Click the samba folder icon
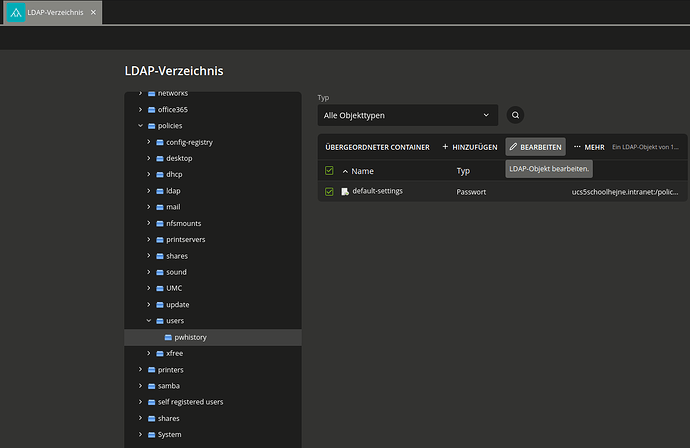Image resolution: width=690 pixels, height=448 pixels. pos(151,386)
